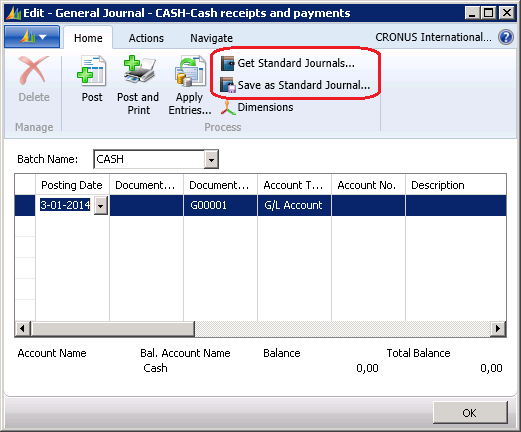Click Save as Standard Journal action
Image resolution: width=521 pixels, height=432 pixels.
pos(295,85)
